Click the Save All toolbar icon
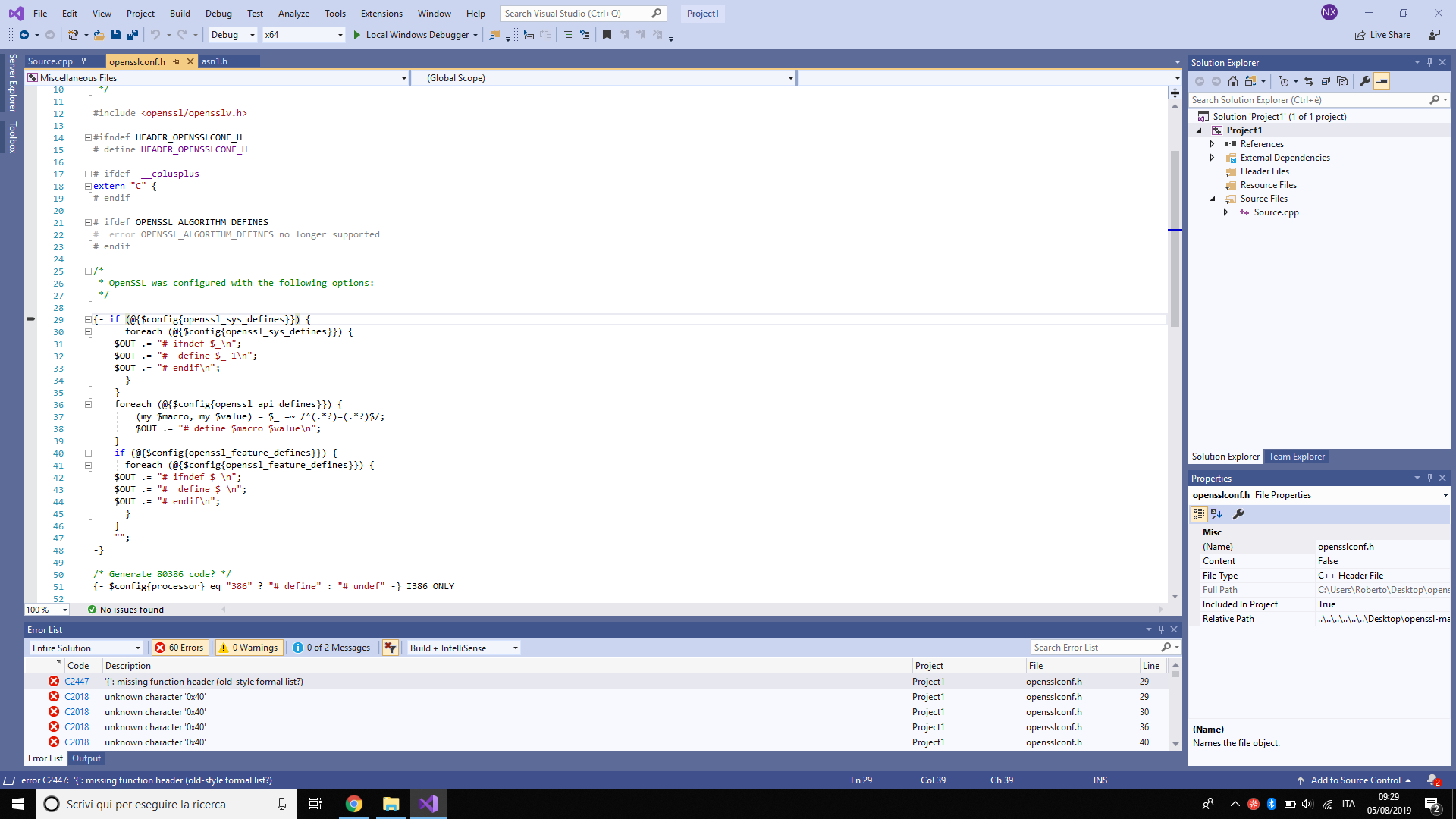Viewport: 1456px width, 819px height. point(133,35)
